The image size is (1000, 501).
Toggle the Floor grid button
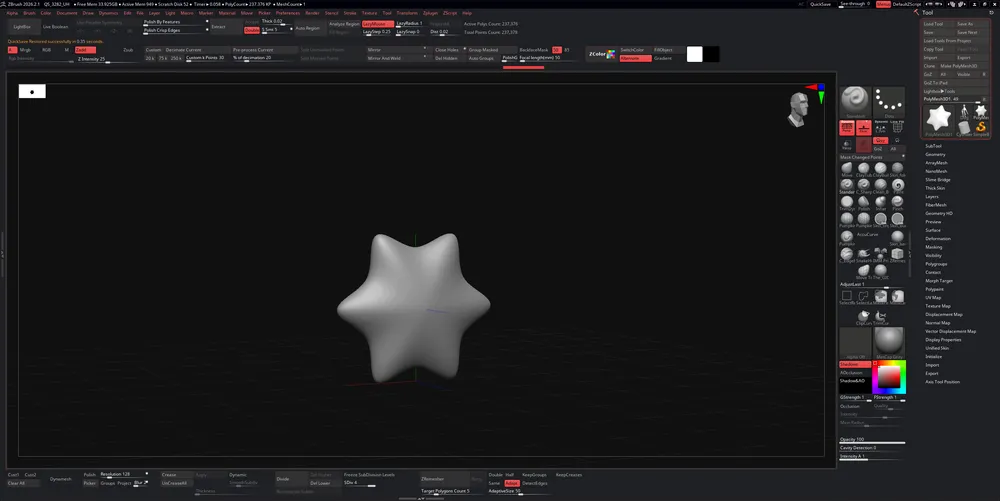(864, 128)
